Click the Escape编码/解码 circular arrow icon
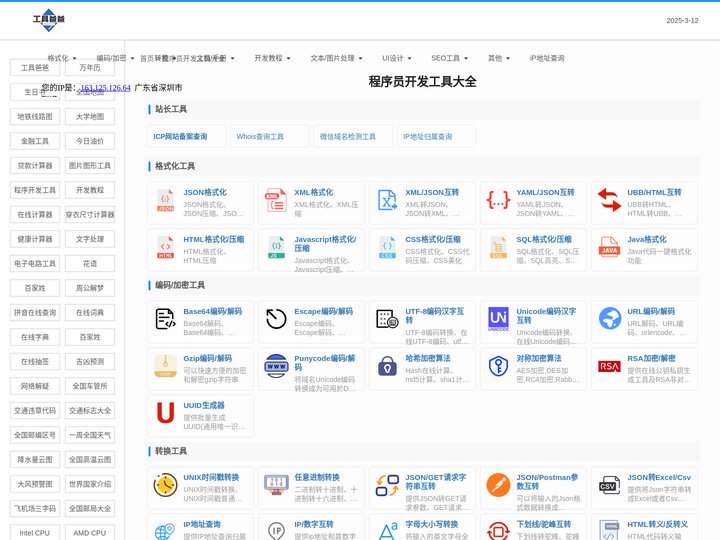Screen dimensions: 720x540 (276, 319)
